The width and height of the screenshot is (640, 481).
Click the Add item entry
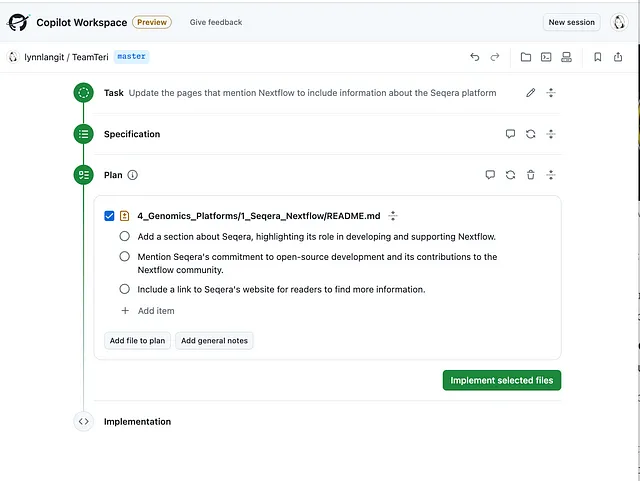click(x=156, y=311)
